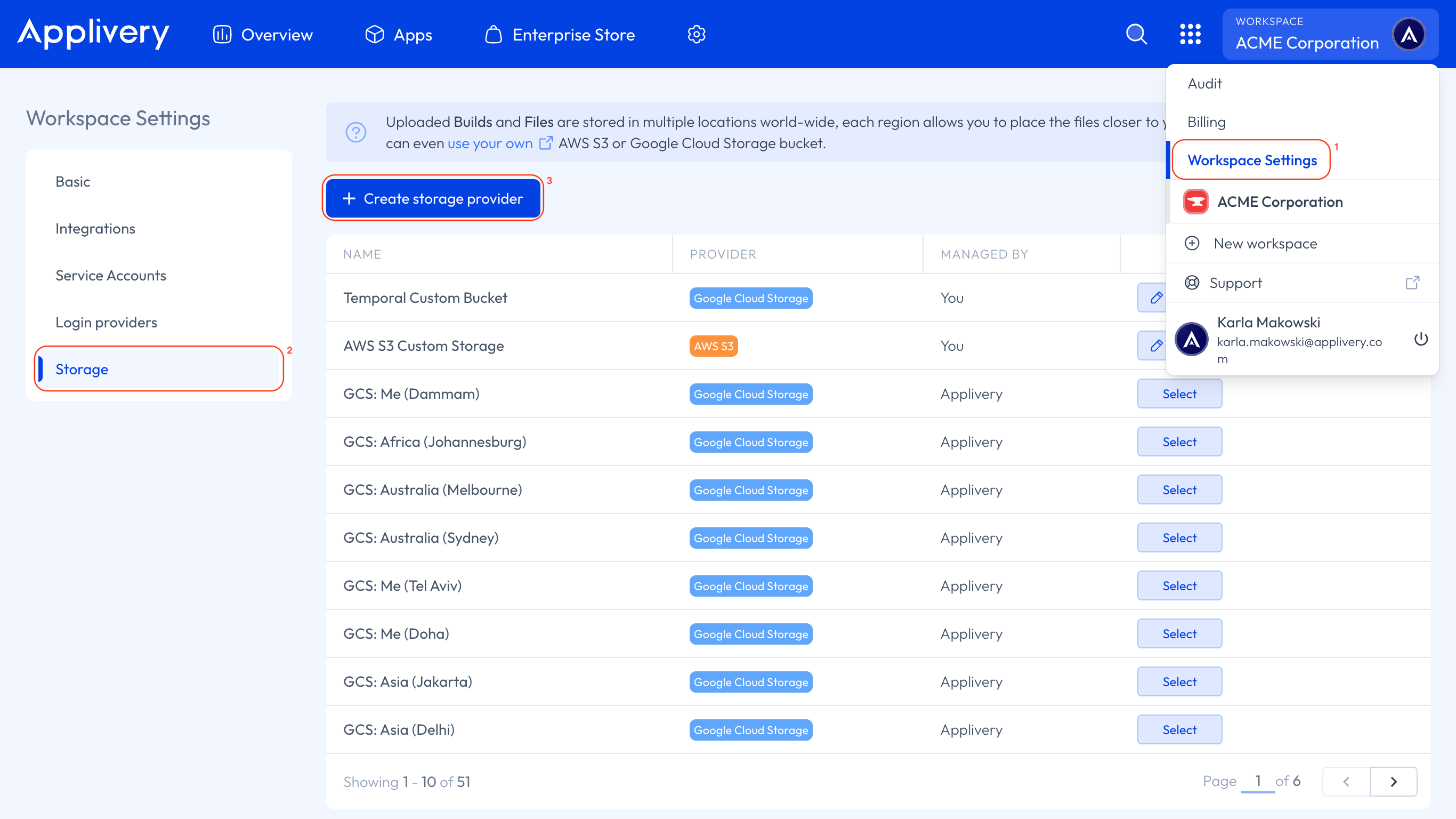The height and width of the screenshot is (819, 1456).
Task: Click the settings gear in top navigation
Action: click(x=697, y=35)
